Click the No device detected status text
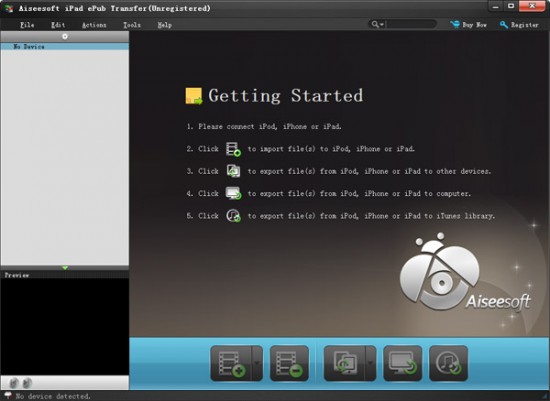Viewport: 550px width, 401px height. coord(53,396)
